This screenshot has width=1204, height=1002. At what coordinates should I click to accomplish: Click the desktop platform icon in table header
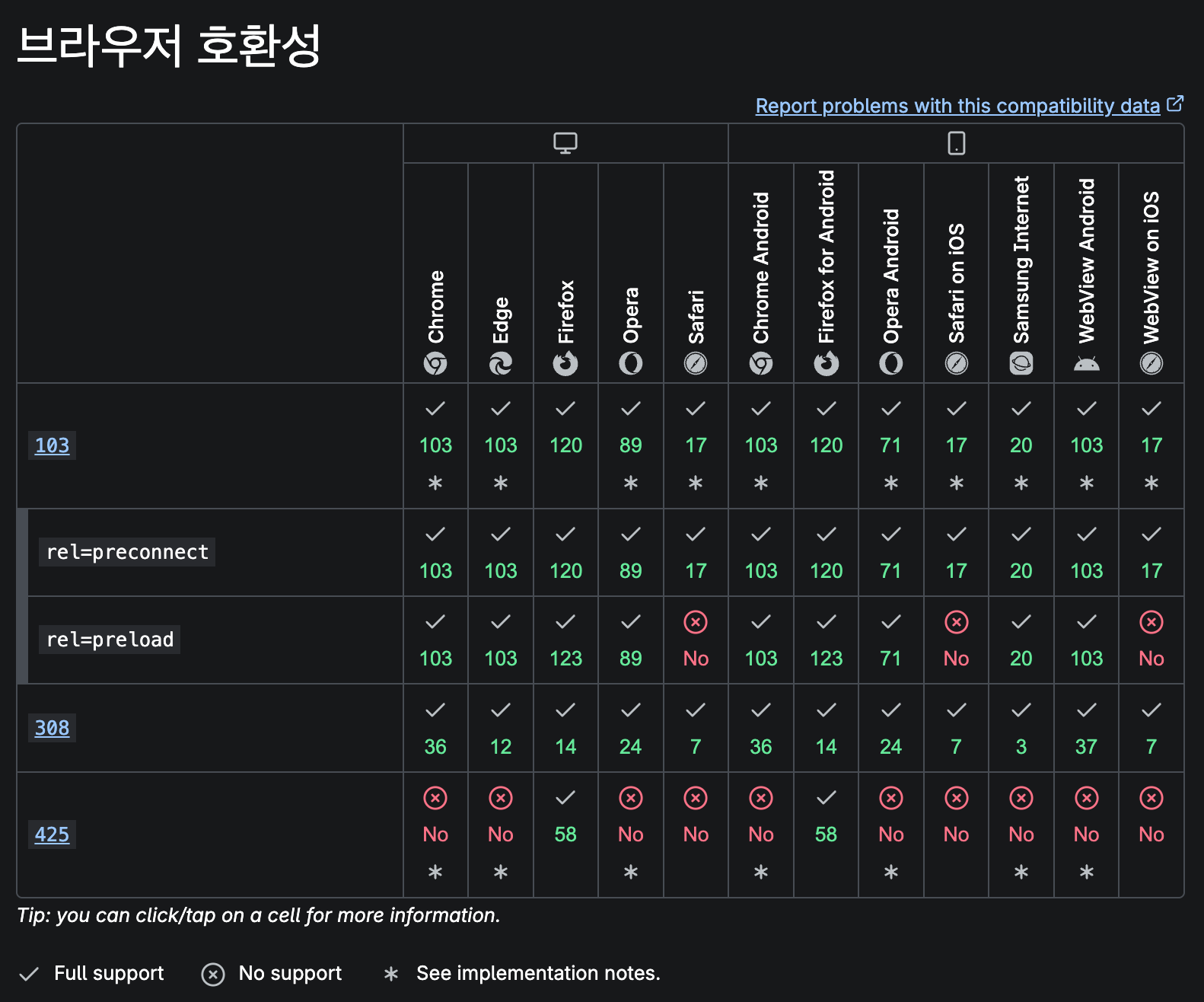pos(565,143)
